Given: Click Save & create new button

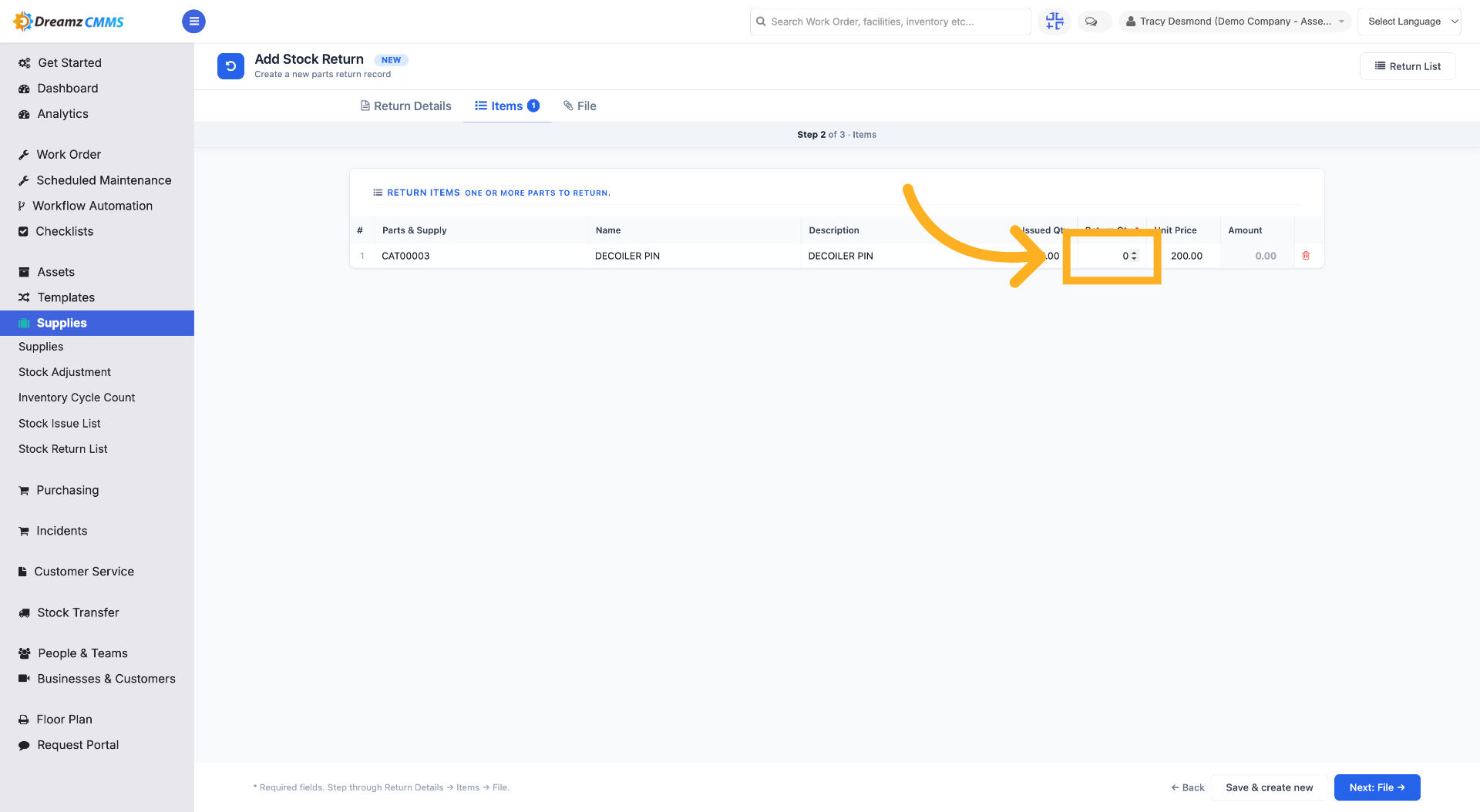Looking at the screenshot, I should pyautogui.click(x=1269, y=787).
